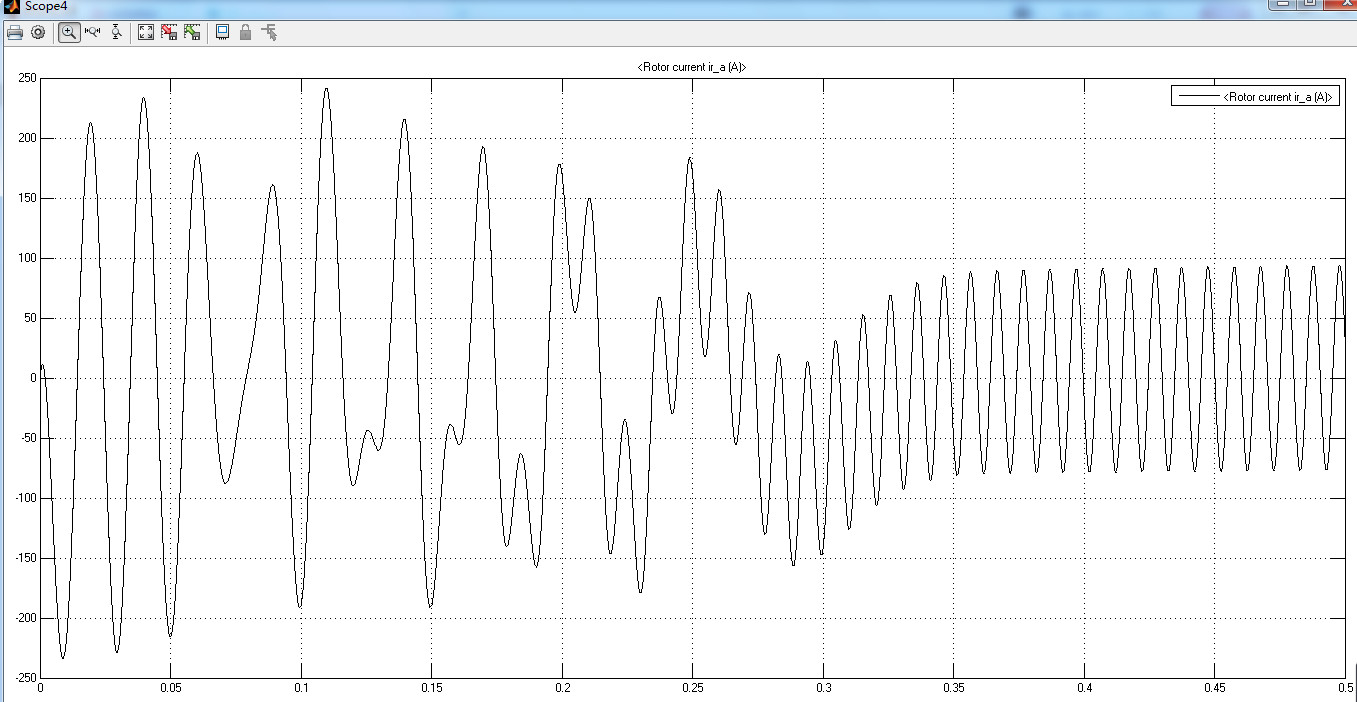This screenshot has width=1357, height=702.
Task: Click the '250' y-axis label
Action: click(x=26, y=78)
